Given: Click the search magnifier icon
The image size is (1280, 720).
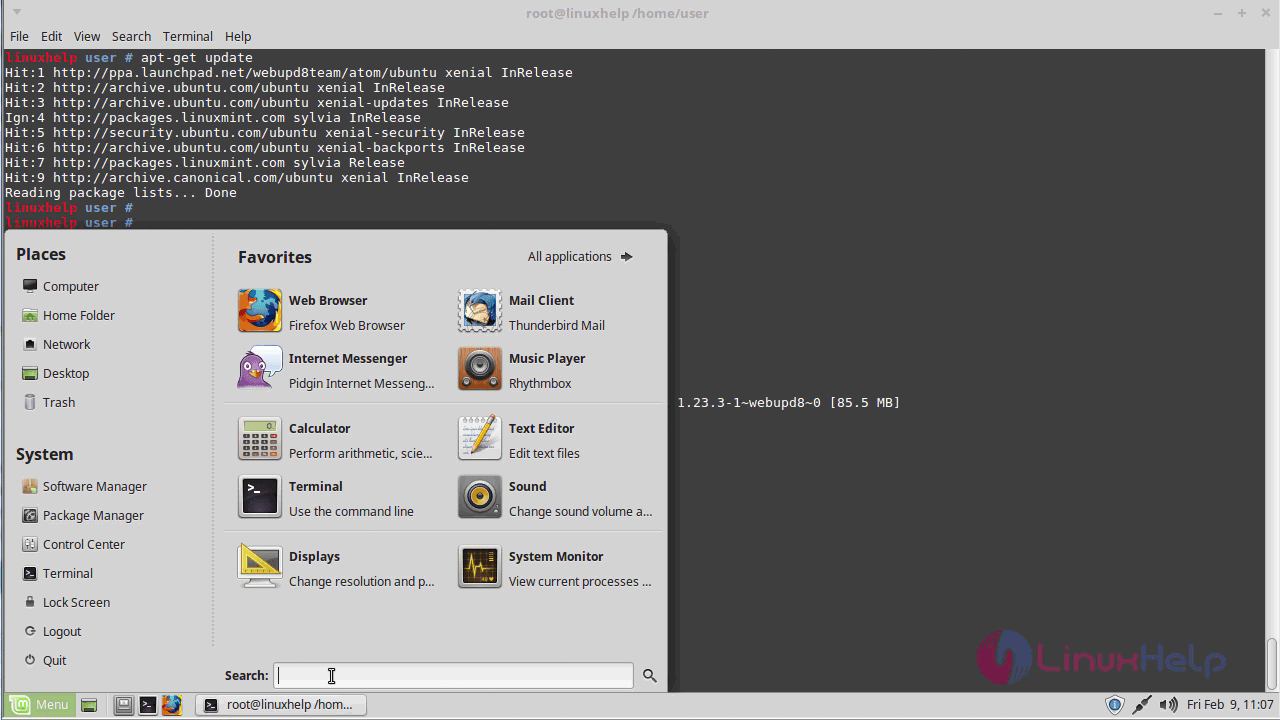Looking at the screenshot, I should coord(650,676).
